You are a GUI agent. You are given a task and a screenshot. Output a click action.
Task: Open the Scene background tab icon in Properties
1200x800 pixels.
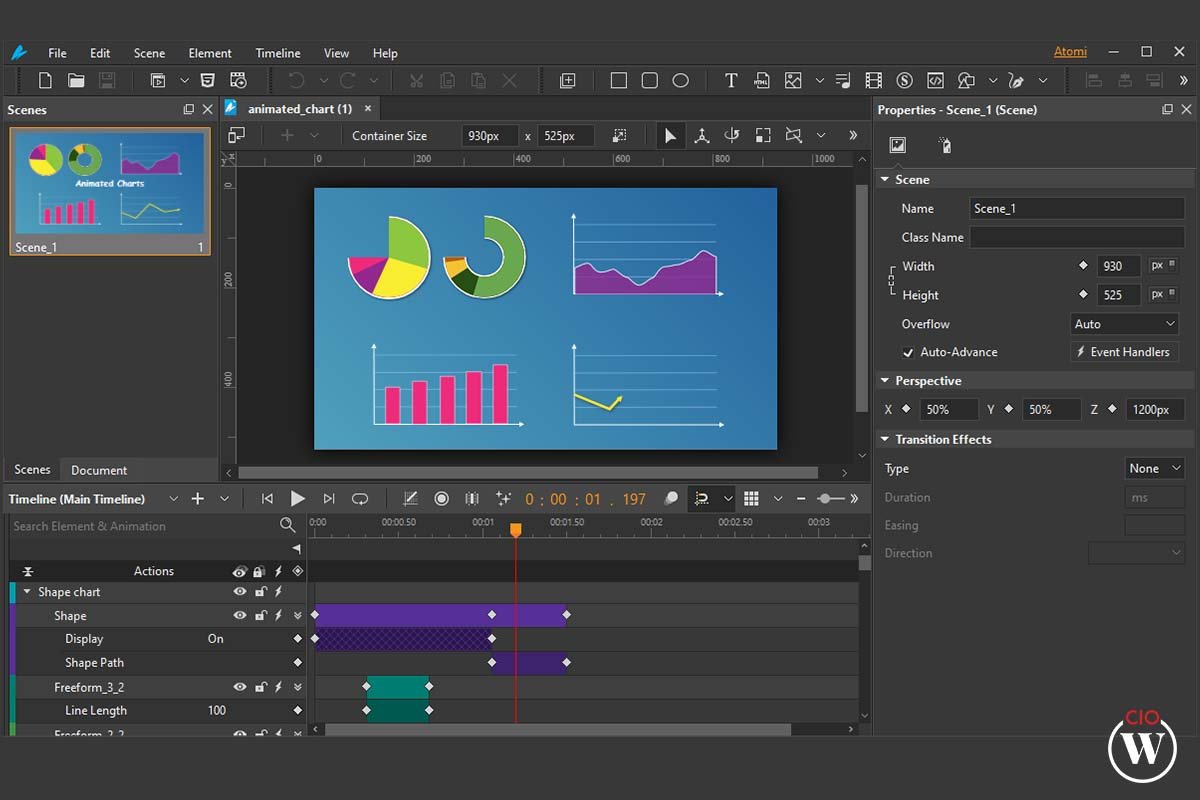pos(897,145)
